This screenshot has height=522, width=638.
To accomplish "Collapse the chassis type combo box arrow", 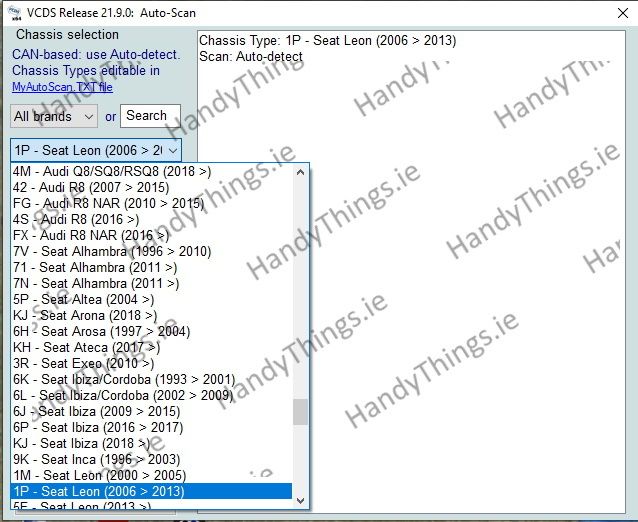I will point(173,151).
